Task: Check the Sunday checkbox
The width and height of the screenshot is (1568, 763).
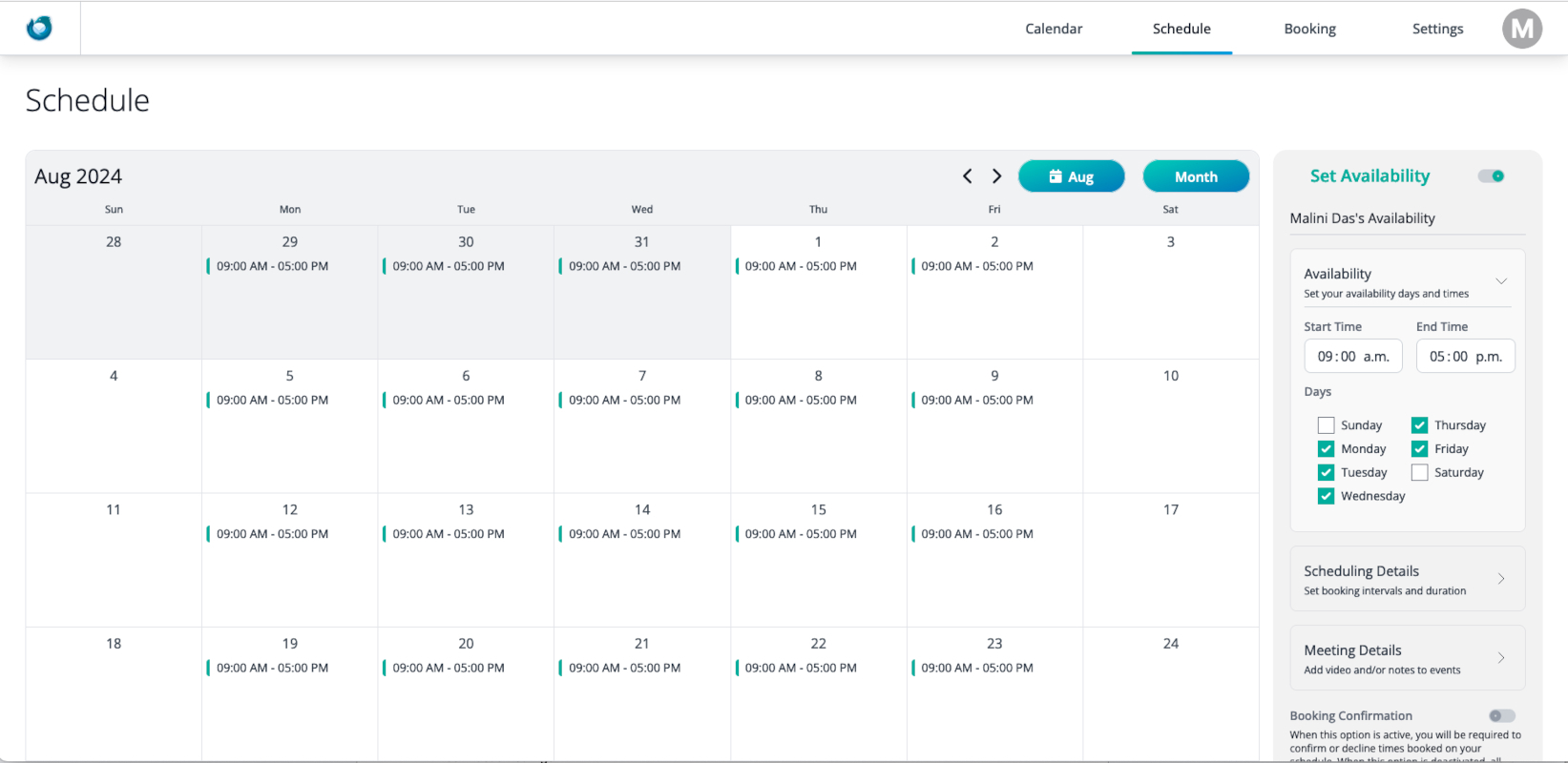Action: (1326, 425)
